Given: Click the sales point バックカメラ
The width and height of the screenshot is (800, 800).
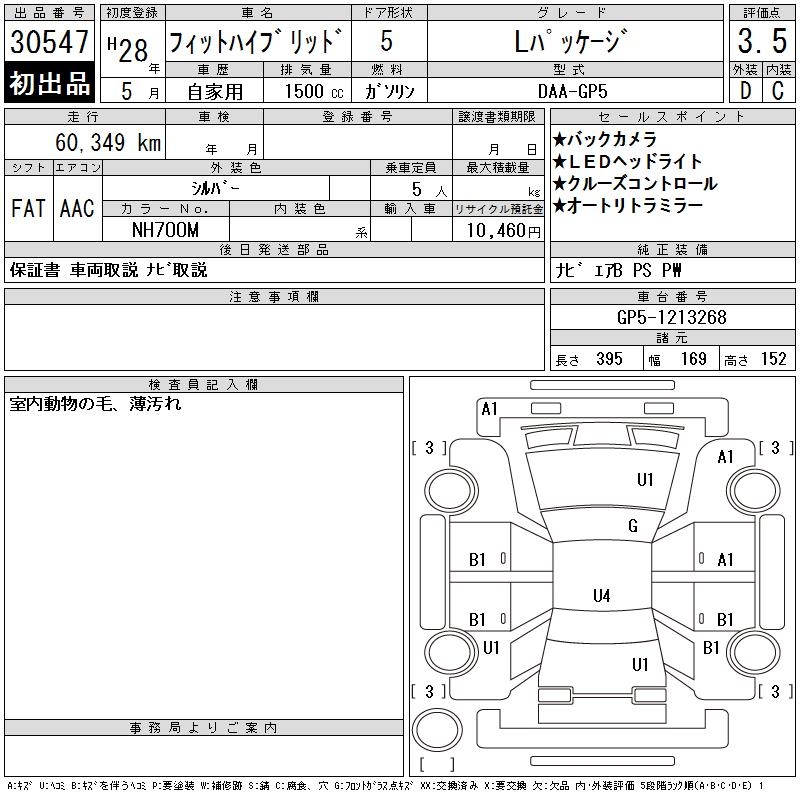Looking at the screenshot, I should pos(605,139).
